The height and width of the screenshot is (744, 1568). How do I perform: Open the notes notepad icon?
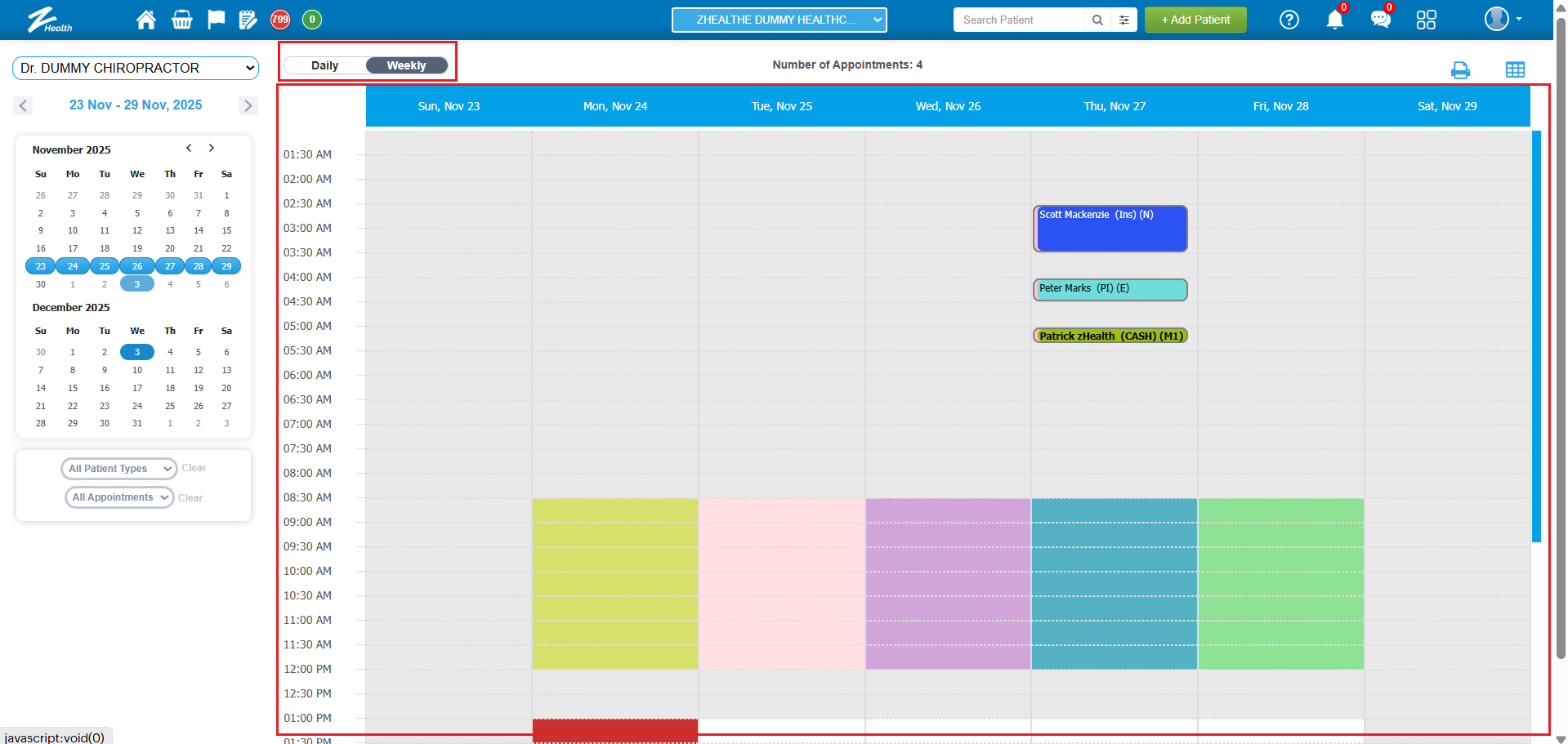pyautogui.click(x=248, y=20)
